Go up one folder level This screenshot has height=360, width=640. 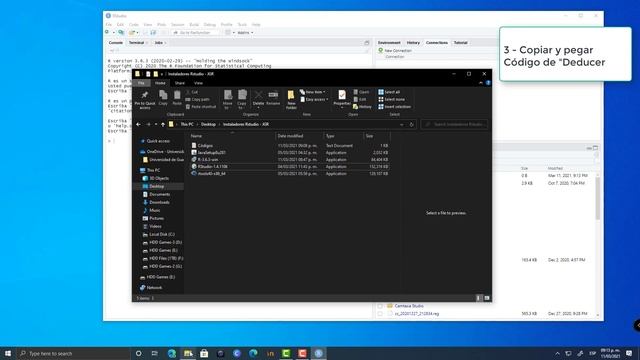tap(163, 124)
